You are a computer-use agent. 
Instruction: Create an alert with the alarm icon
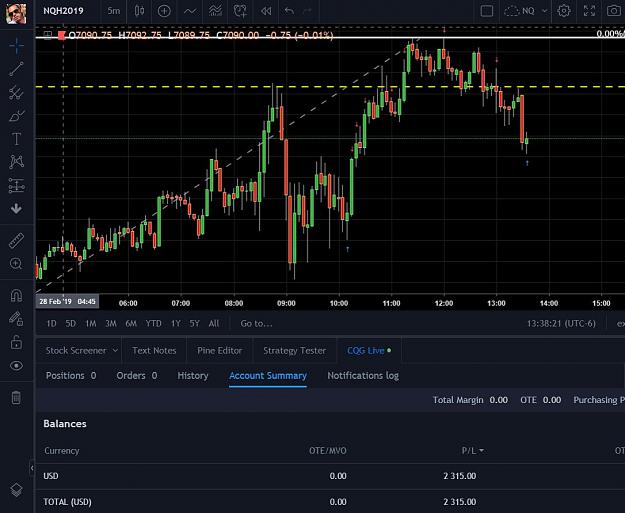tap(240, 11)
